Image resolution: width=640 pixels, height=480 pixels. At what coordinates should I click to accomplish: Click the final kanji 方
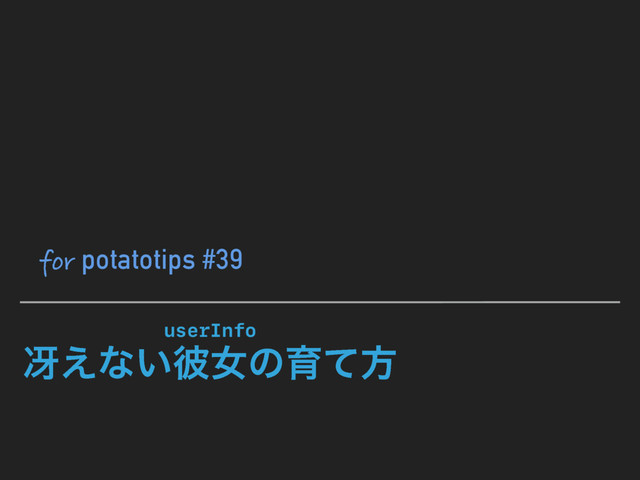point(378,363)
